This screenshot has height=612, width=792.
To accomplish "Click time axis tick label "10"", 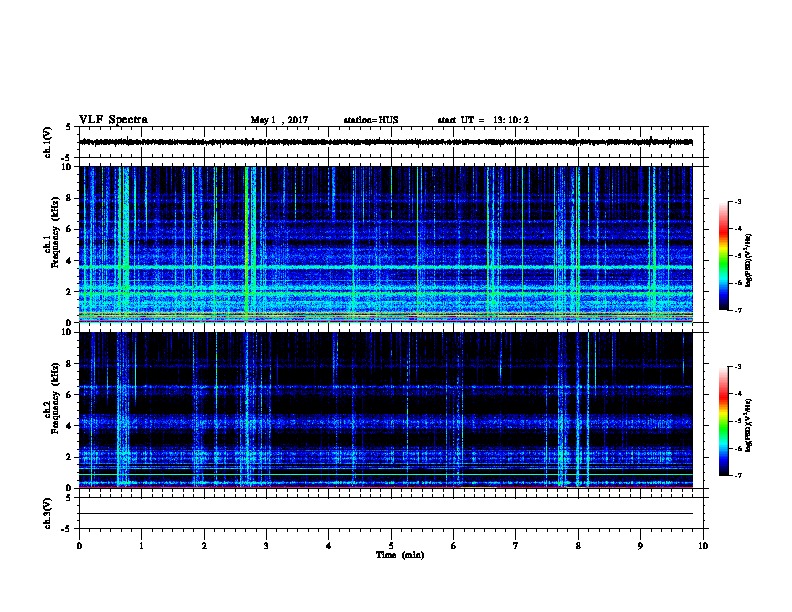I will coord(703,545).
